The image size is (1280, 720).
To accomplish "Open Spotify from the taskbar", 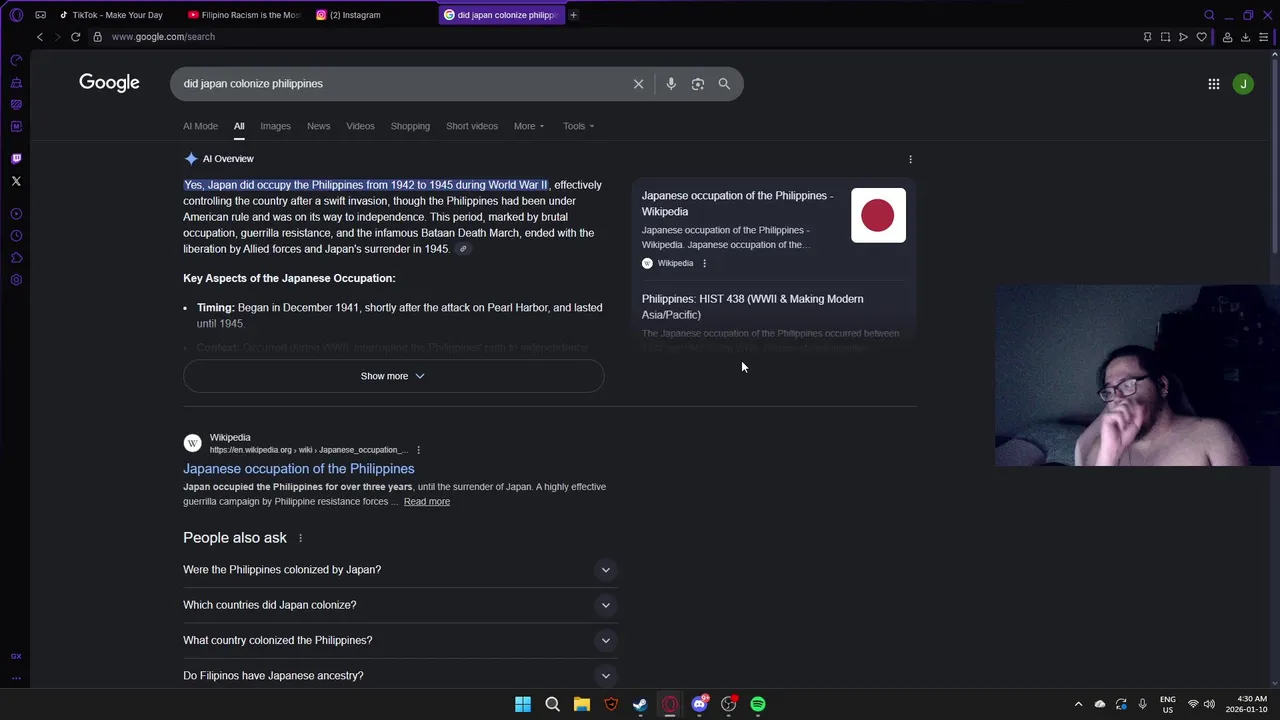I will [758, 704].
